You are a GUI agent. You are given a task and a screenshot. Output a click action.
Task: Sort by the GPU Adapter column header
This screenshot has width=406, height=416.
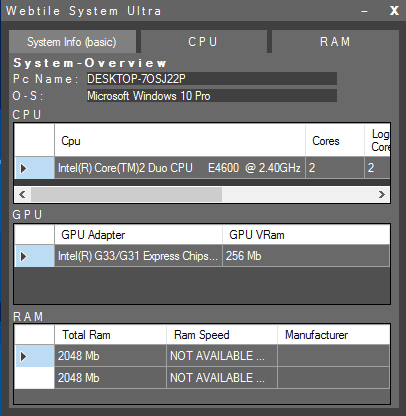click(x=138, y=235)
